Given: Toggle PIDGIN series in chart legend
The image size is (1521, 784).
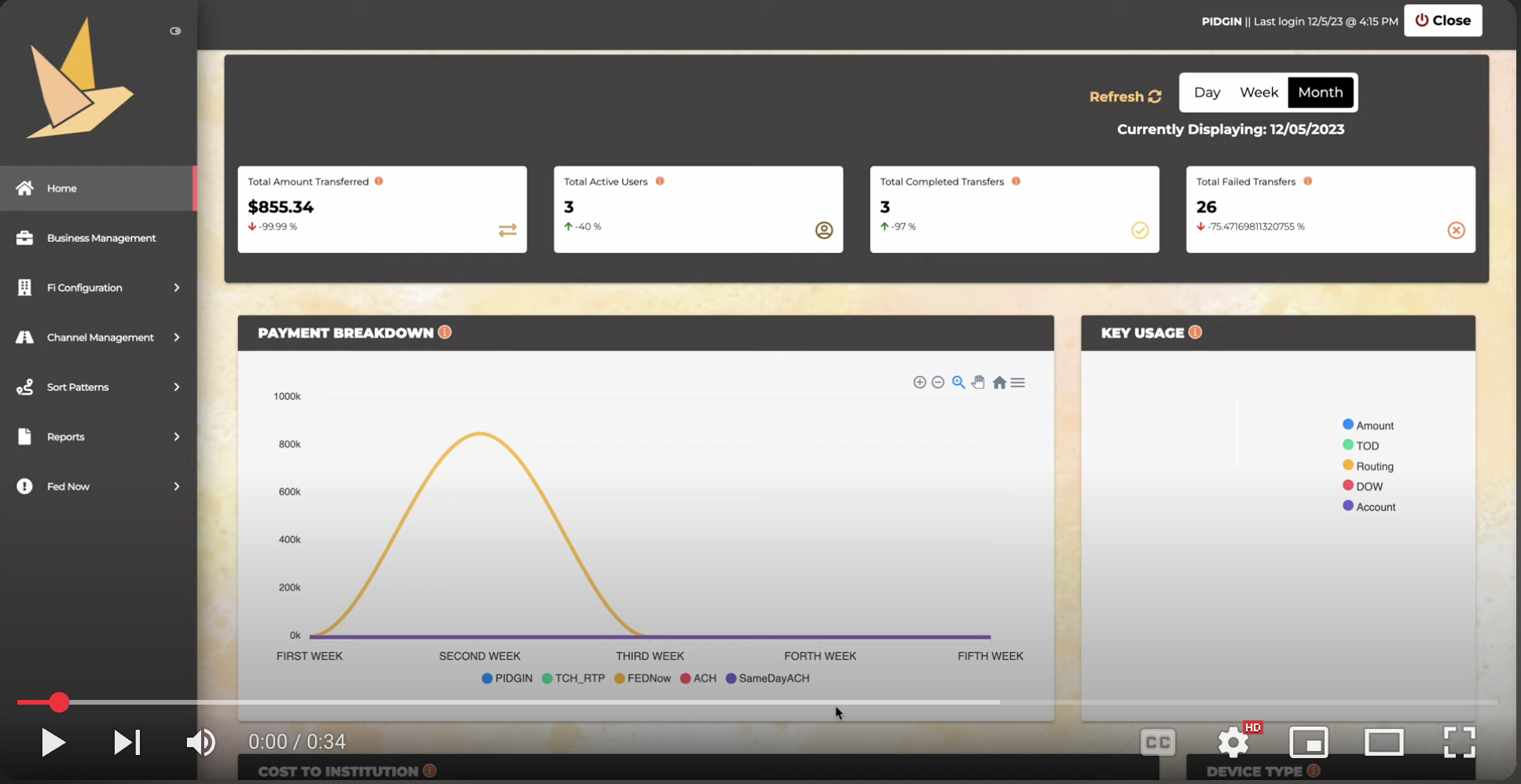Looking at the screenshot, I should point(507,678).
